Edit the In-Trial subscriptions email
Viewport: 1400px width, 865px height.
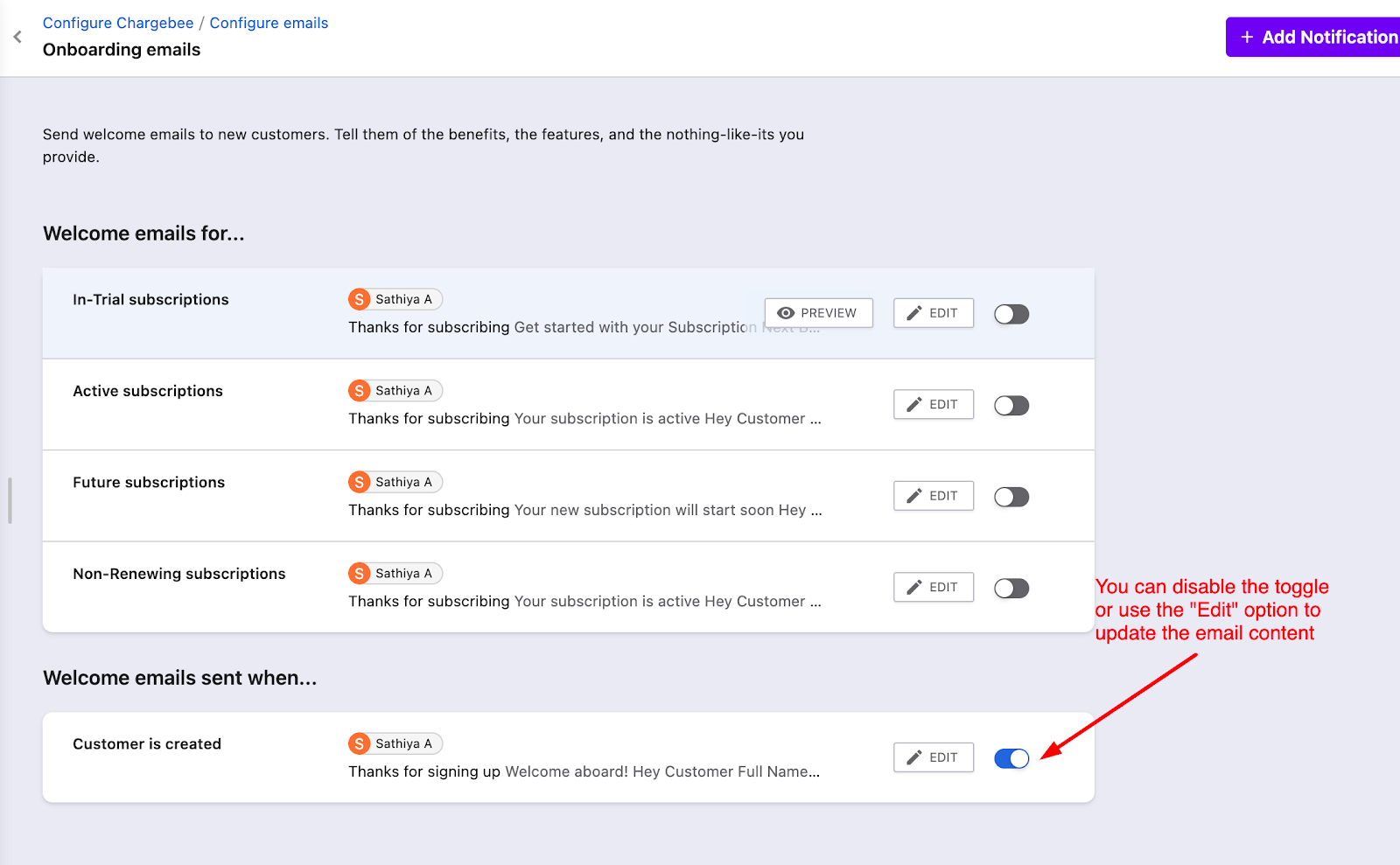(933, 313)
